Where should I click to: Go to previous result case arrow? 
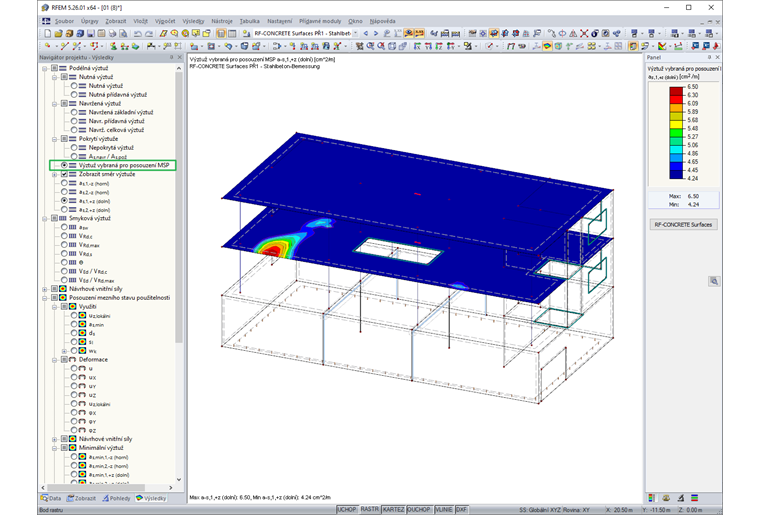pyautogui.click(x=365, y=33)
